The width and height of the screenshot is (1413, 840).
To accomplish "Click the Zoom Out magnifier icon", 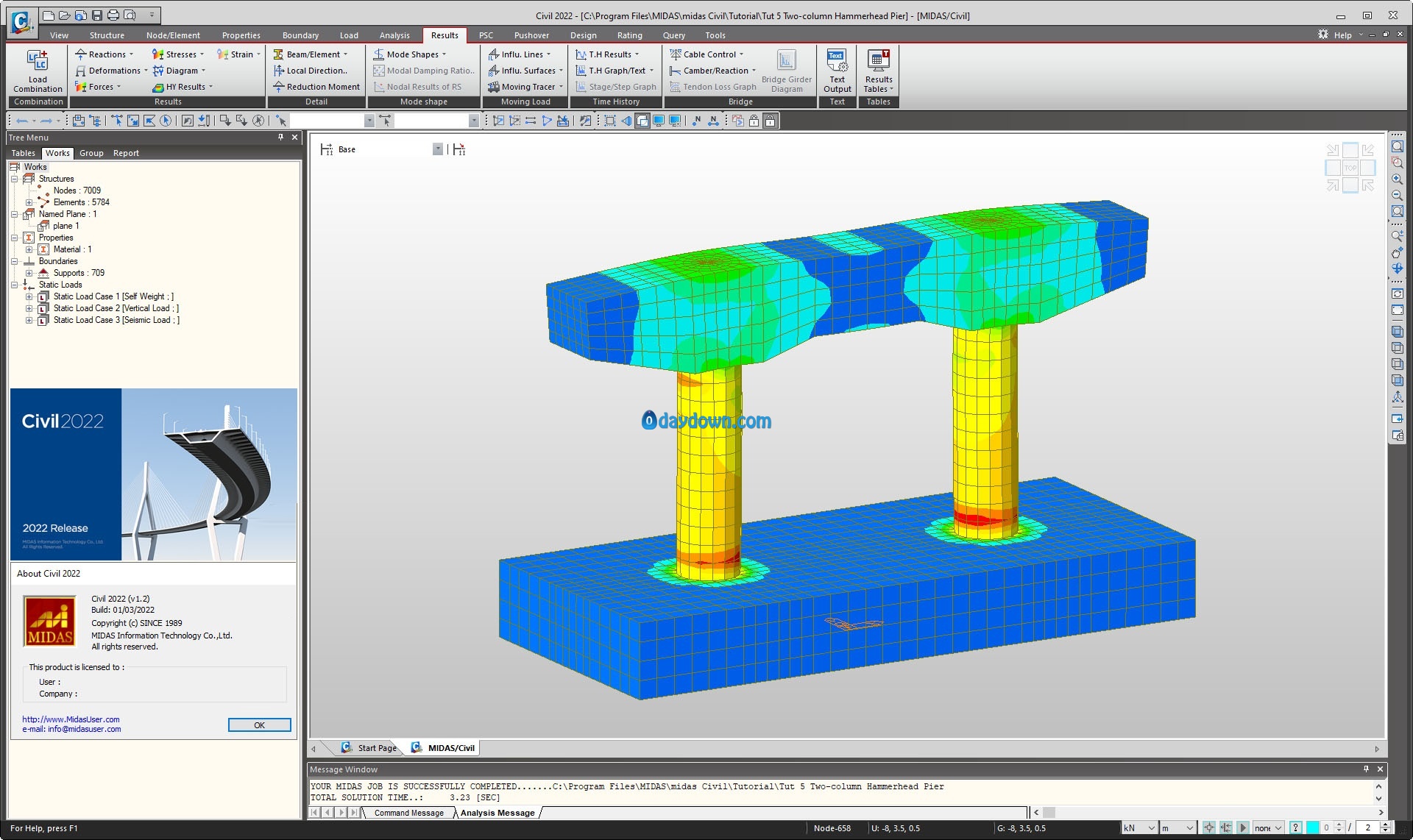I will [1397, 195].
